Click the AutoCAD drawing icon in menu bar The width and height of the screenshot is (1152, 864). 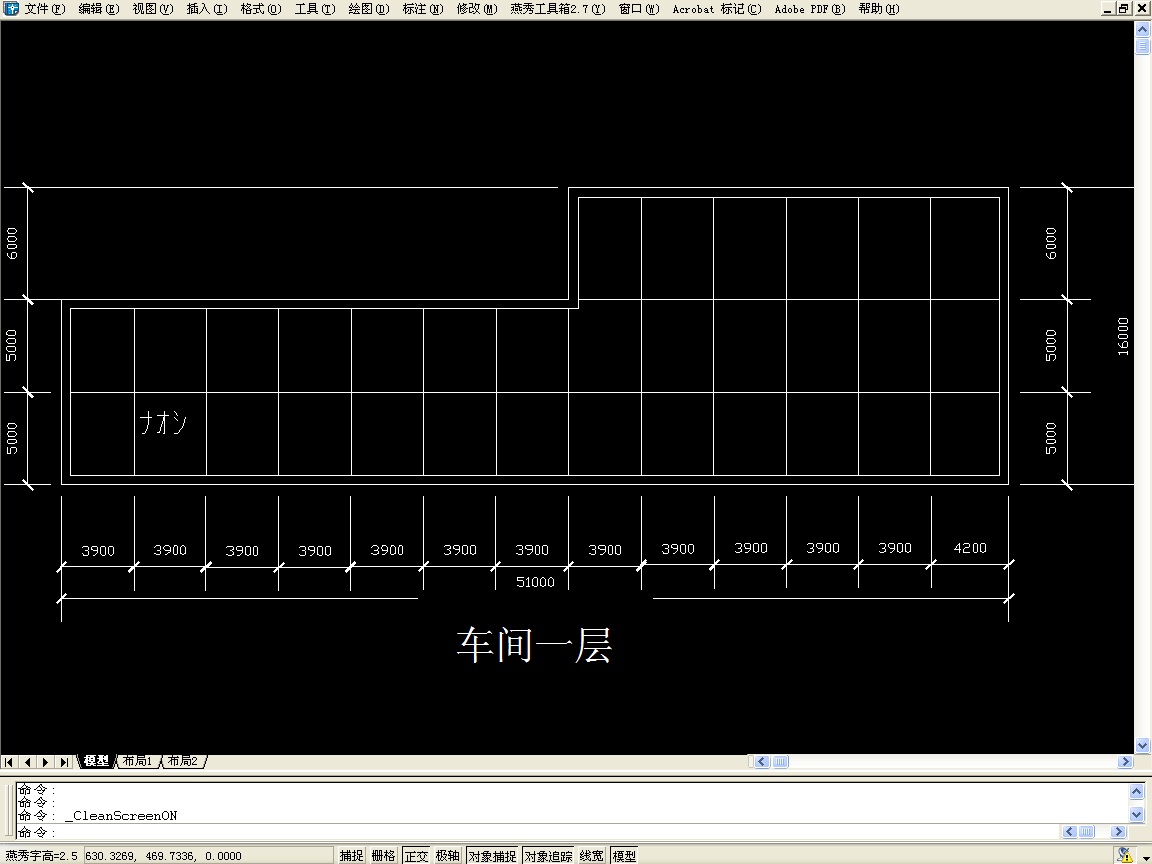tap(10, 9)
